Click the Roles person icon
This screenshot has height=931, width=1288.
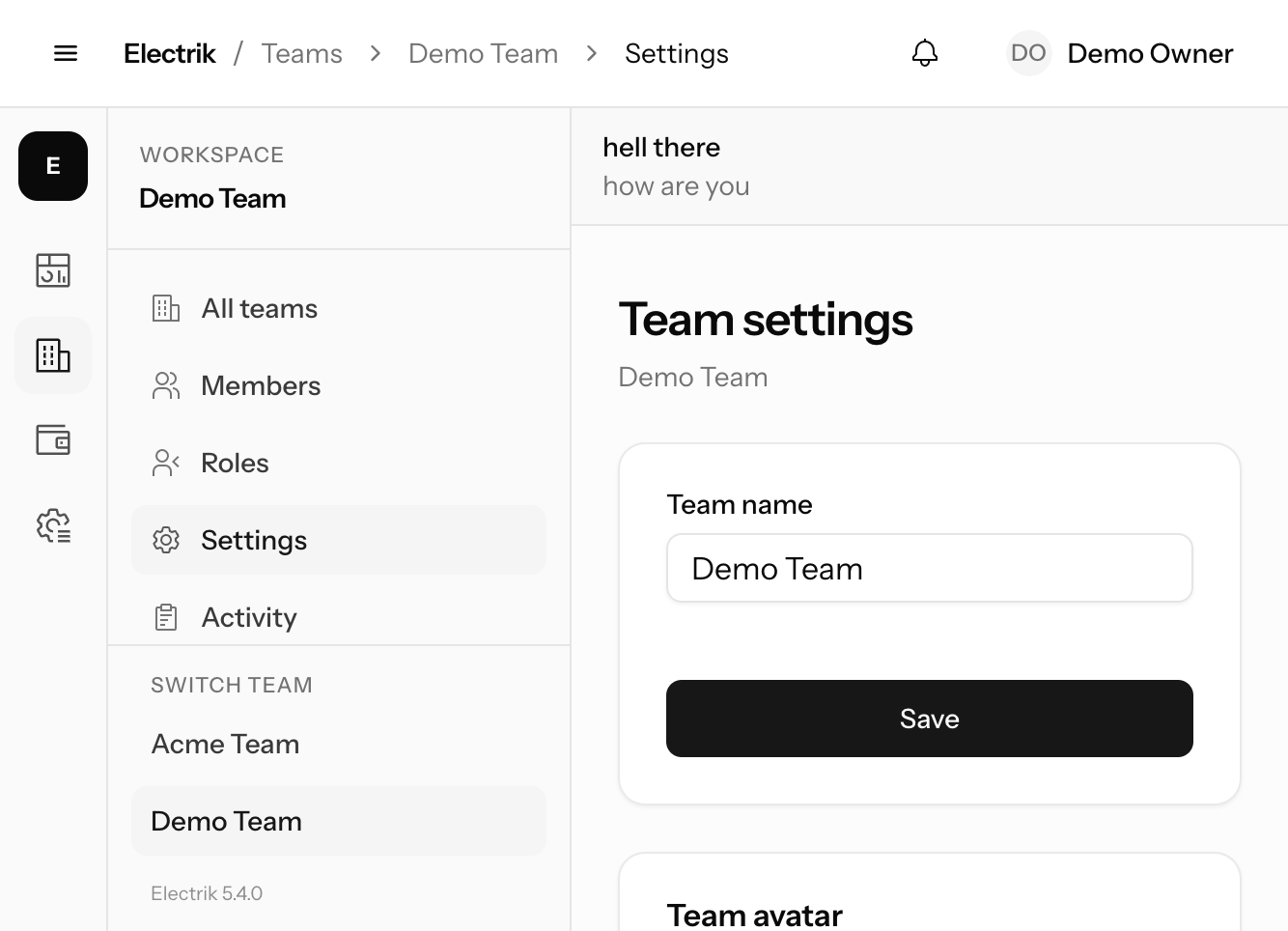point(166,463)
